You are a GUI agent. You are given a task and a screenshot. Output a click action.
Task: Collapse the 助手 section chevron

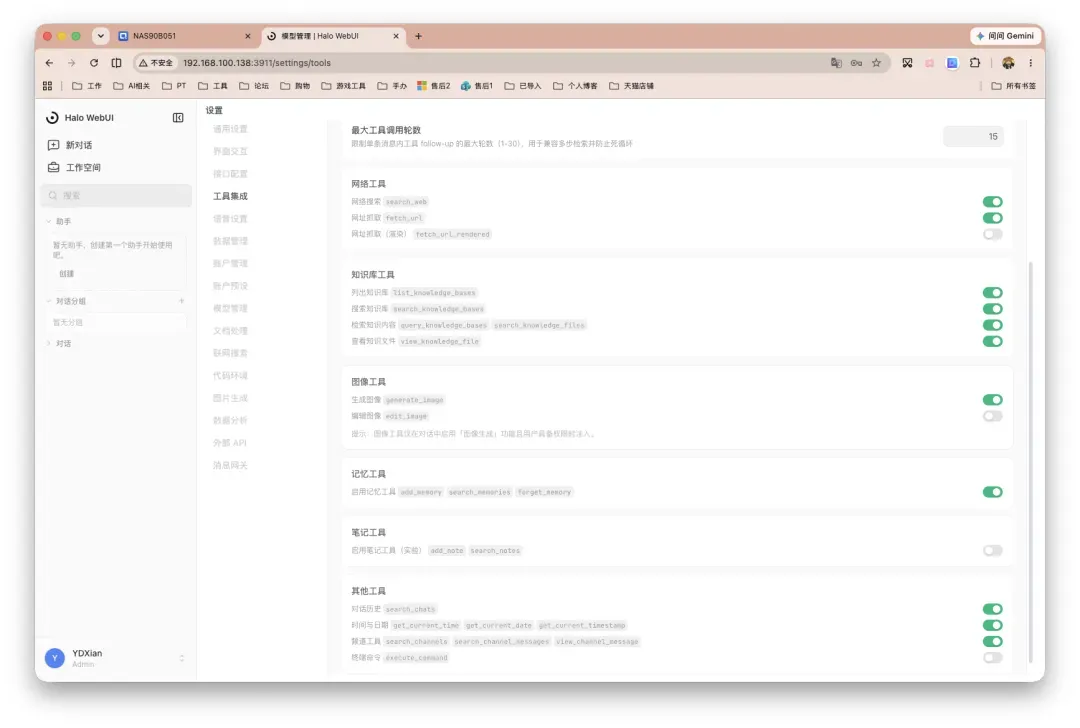coord(49,222)
